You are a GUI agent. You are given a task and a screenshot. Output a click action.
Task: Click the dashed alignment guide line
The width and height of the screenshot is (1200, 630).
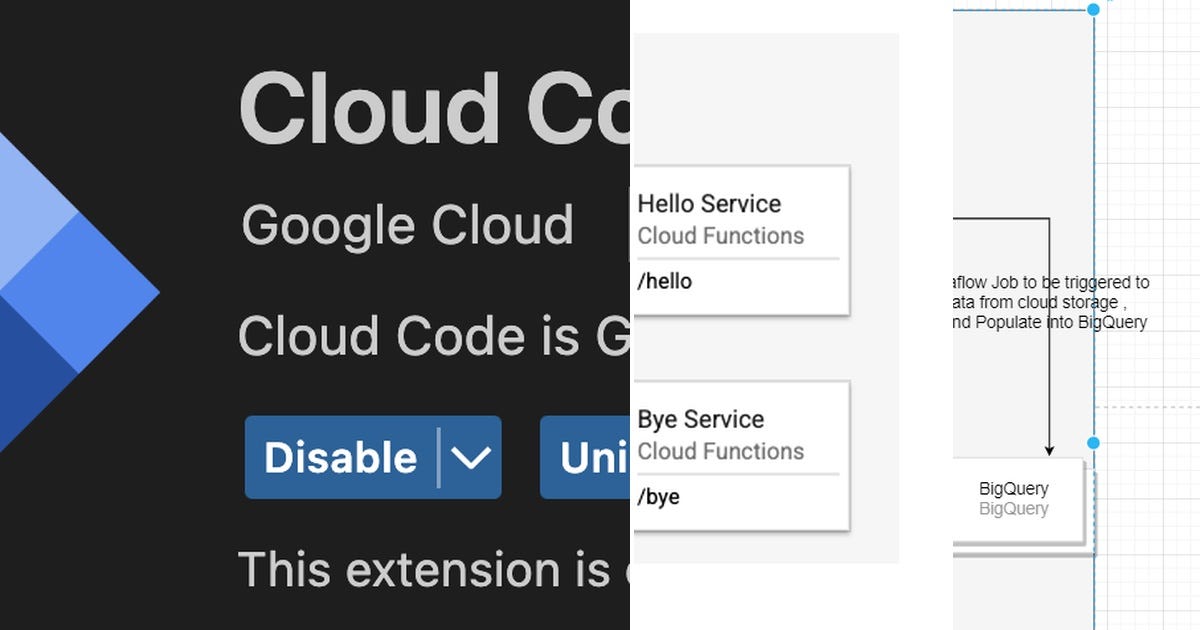click(1150, 406)
